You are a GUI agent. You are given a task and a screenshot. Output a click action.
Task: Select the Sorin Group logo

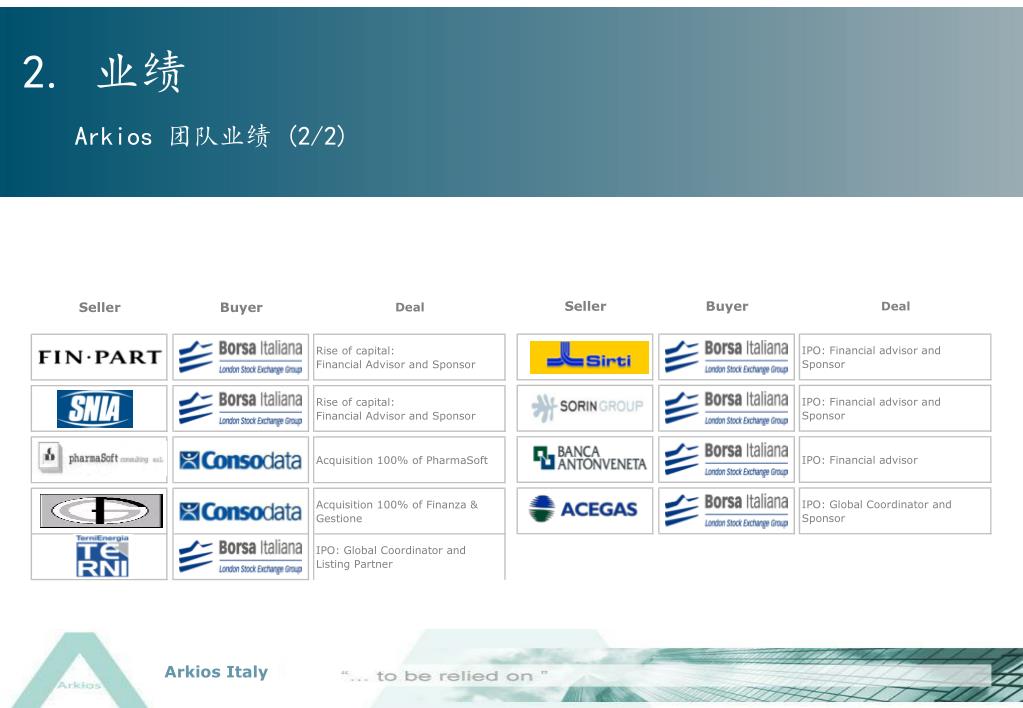tap(587, 407)
